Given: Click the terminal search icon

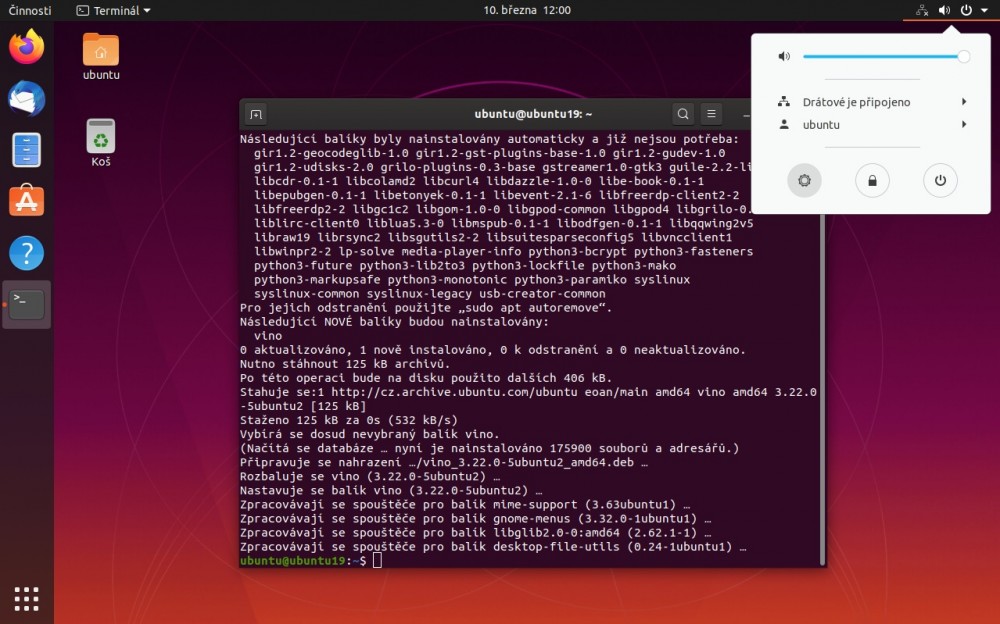Looking at the screenshot, I should pyautogui.click(x=683, y=114).
